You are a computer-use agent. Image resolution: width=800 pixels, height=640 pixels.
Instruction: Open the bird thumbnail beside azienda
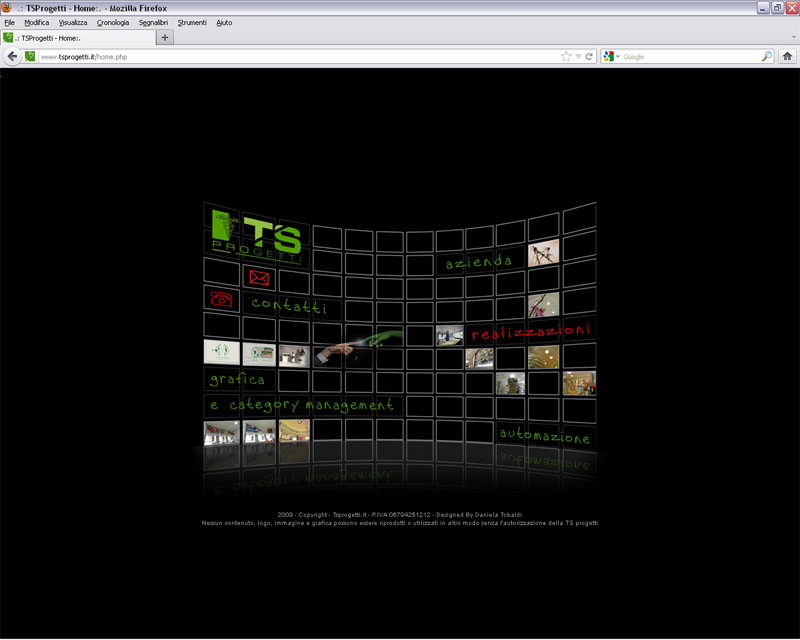pos(543,253)
